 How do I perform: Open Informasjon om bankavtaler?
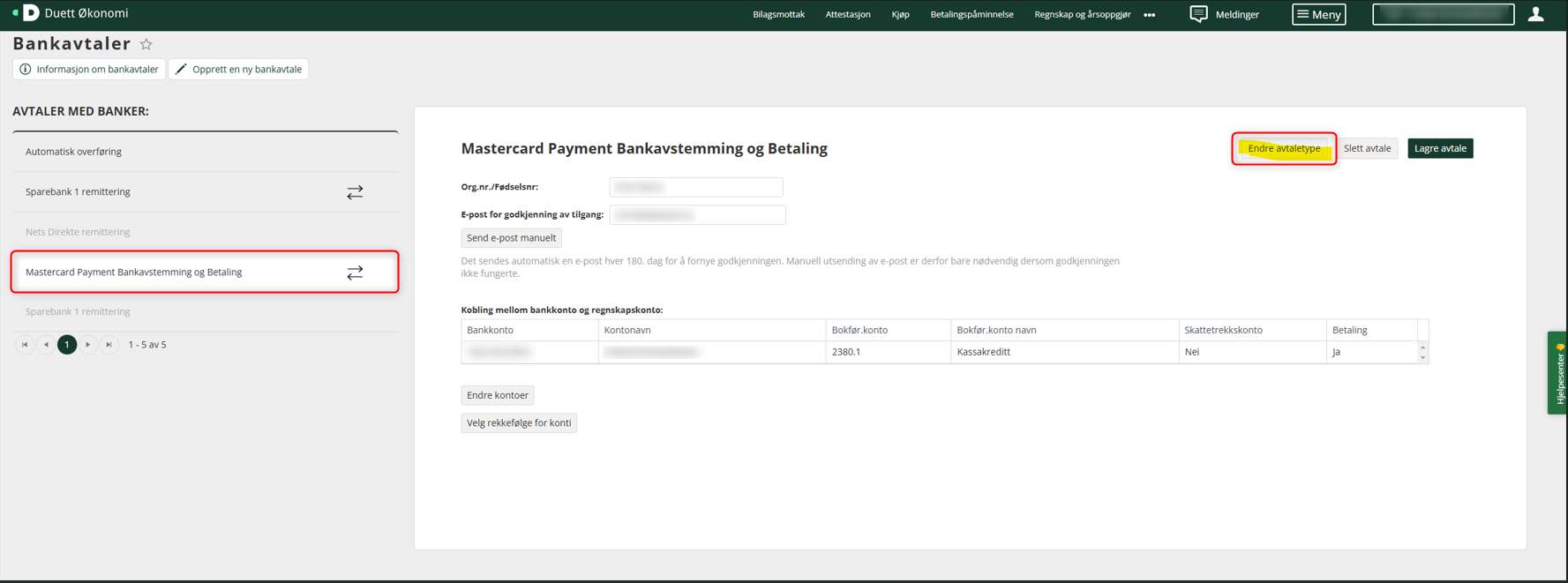point(89,69)
